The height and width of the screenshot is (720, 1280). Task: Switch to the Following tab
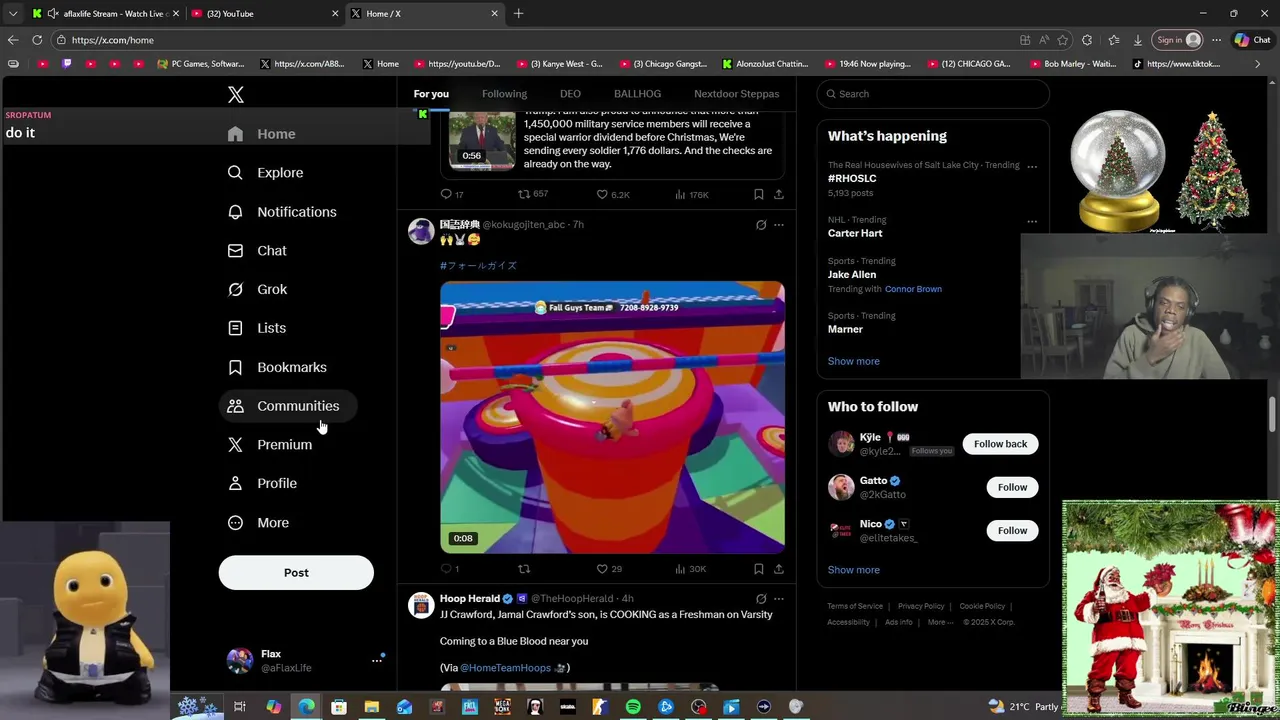point(504,94)
